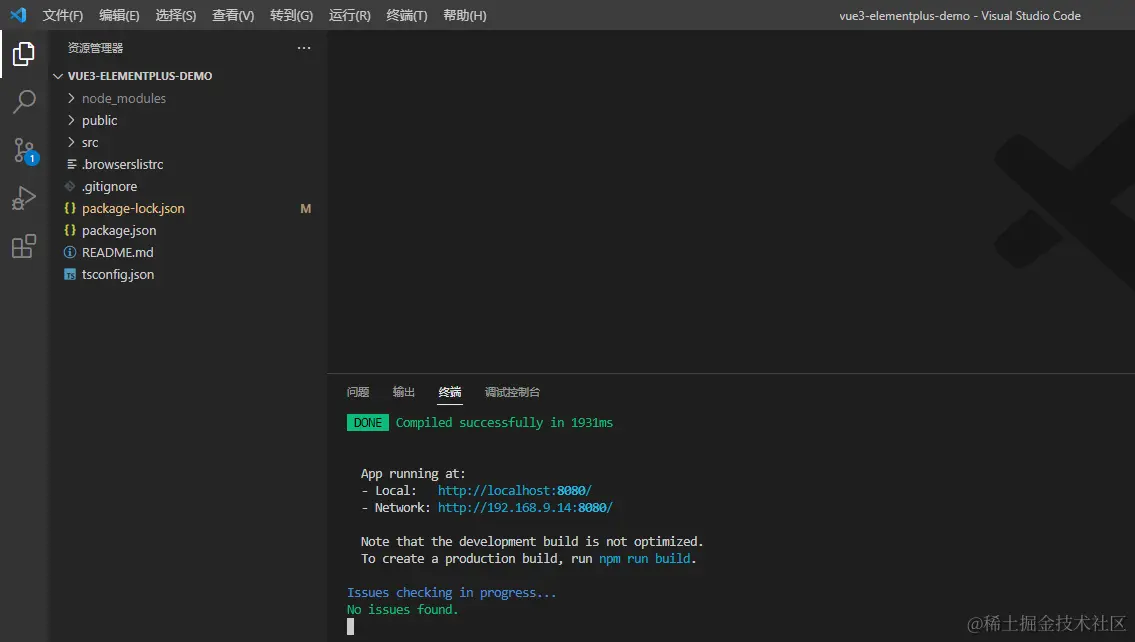
Task: Switch to the 问题 panel tab
Action: (358, 392)
